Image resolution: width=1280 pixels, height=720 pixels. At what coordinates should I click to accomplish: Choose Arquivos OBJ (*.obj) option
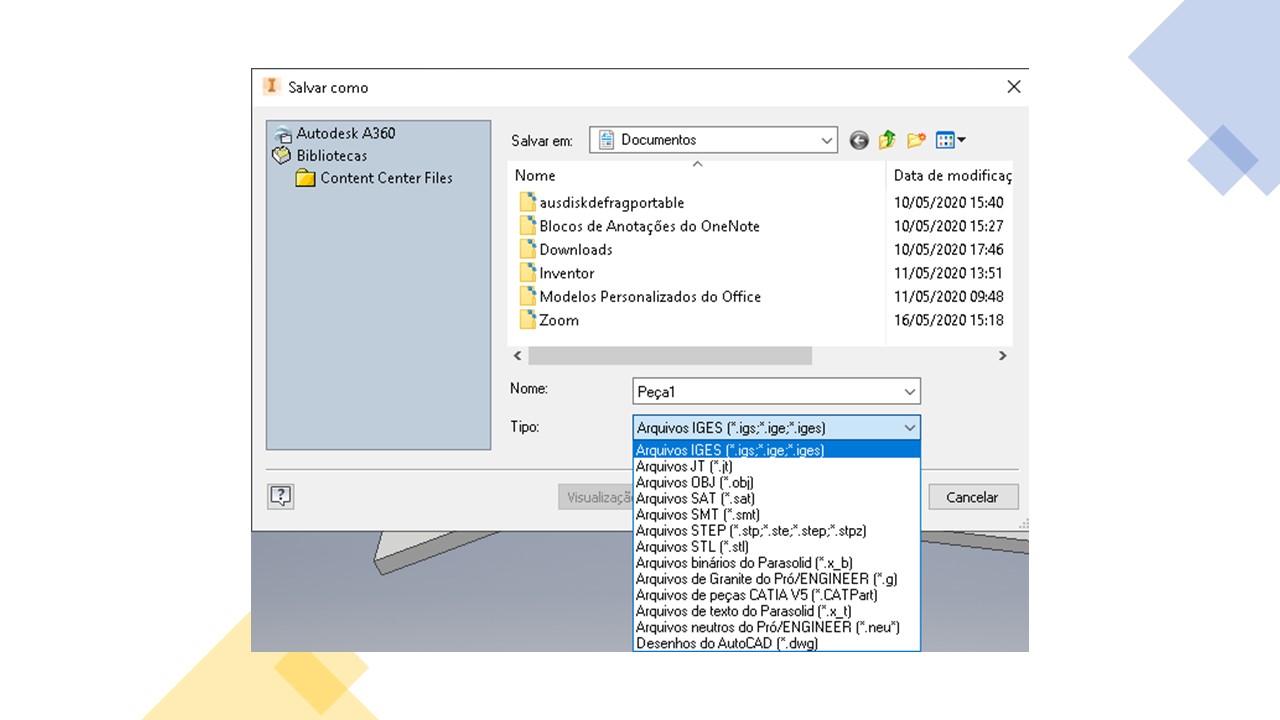coord(776,482)
